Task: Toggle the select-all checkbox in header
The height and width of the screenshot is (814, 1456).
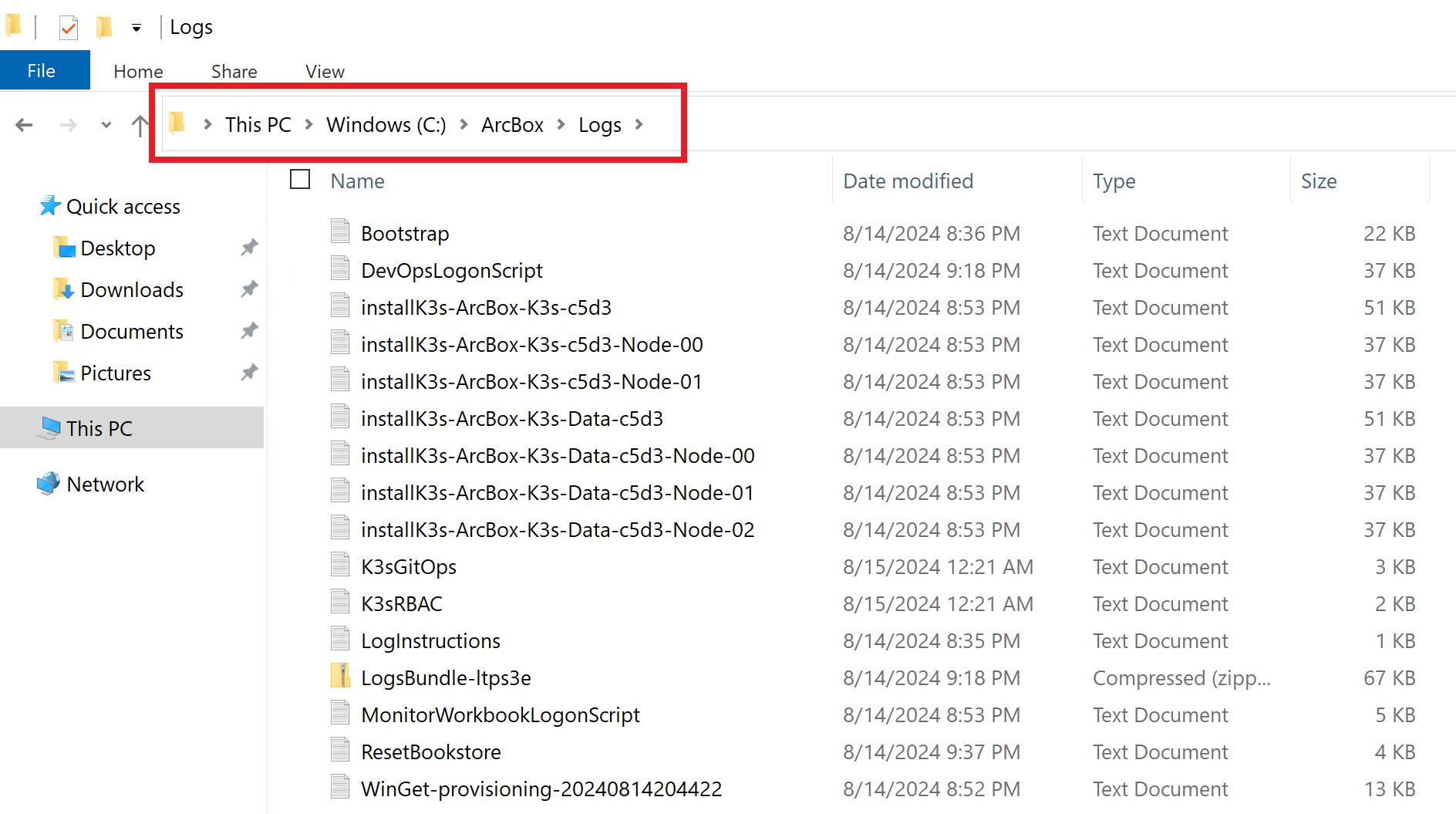Action: tap(300, 179)
